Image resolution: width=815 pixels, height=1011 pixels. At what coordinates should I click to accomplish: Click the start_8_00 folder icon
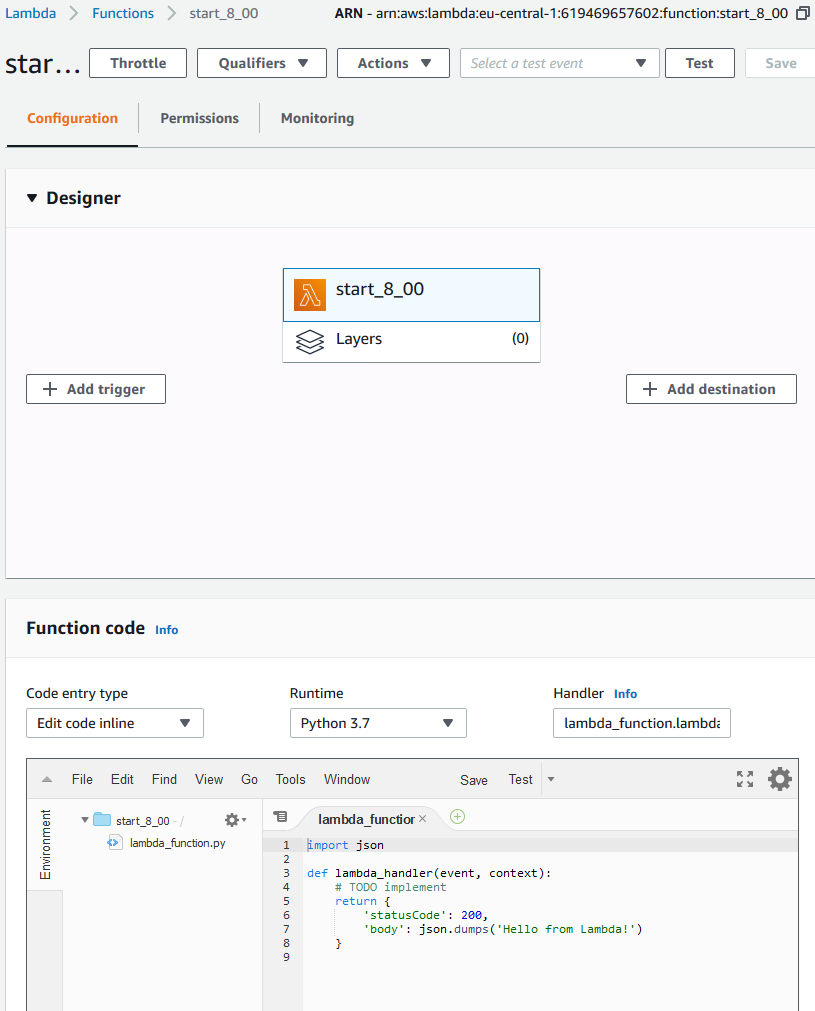coord(102,820)
